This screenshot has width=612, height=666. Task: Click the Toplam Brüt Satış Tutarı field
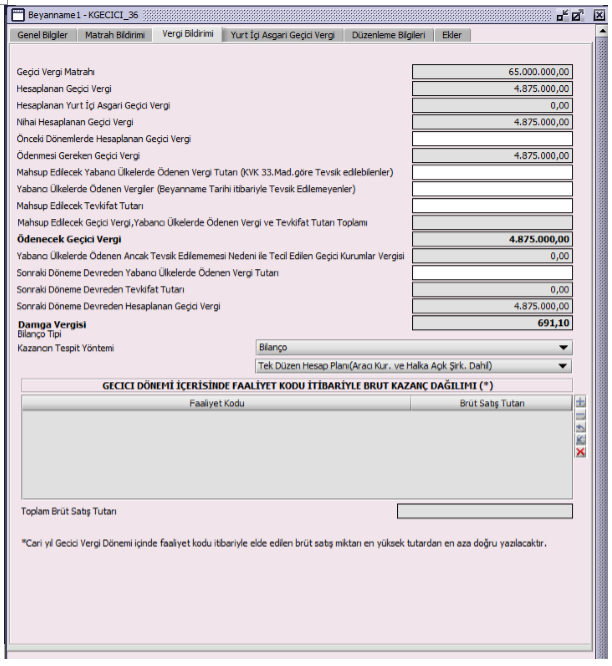click(x=485, y=511)
